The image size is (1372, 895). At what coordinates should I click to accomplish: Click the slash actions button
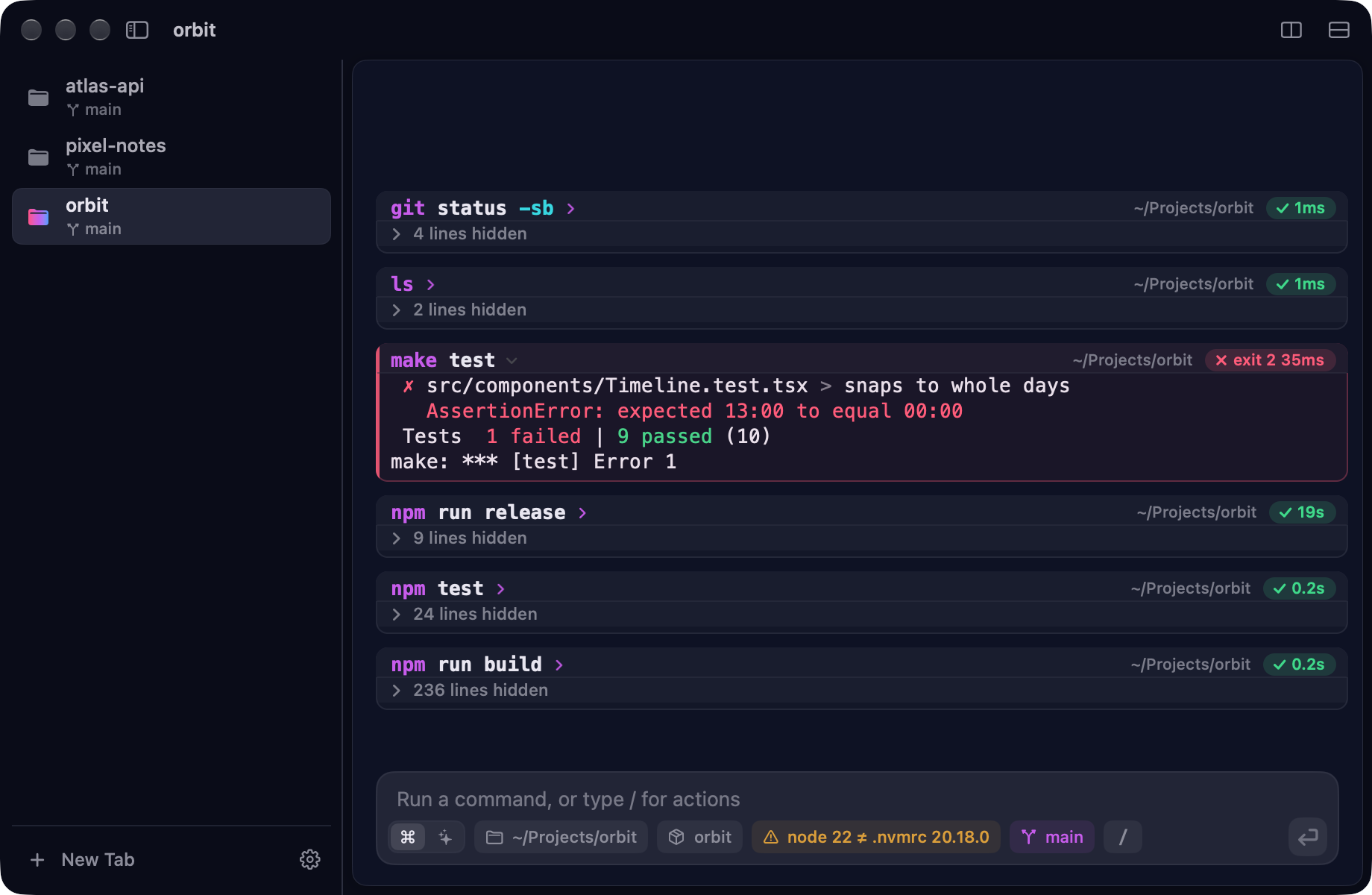(x=1123, y=837)
